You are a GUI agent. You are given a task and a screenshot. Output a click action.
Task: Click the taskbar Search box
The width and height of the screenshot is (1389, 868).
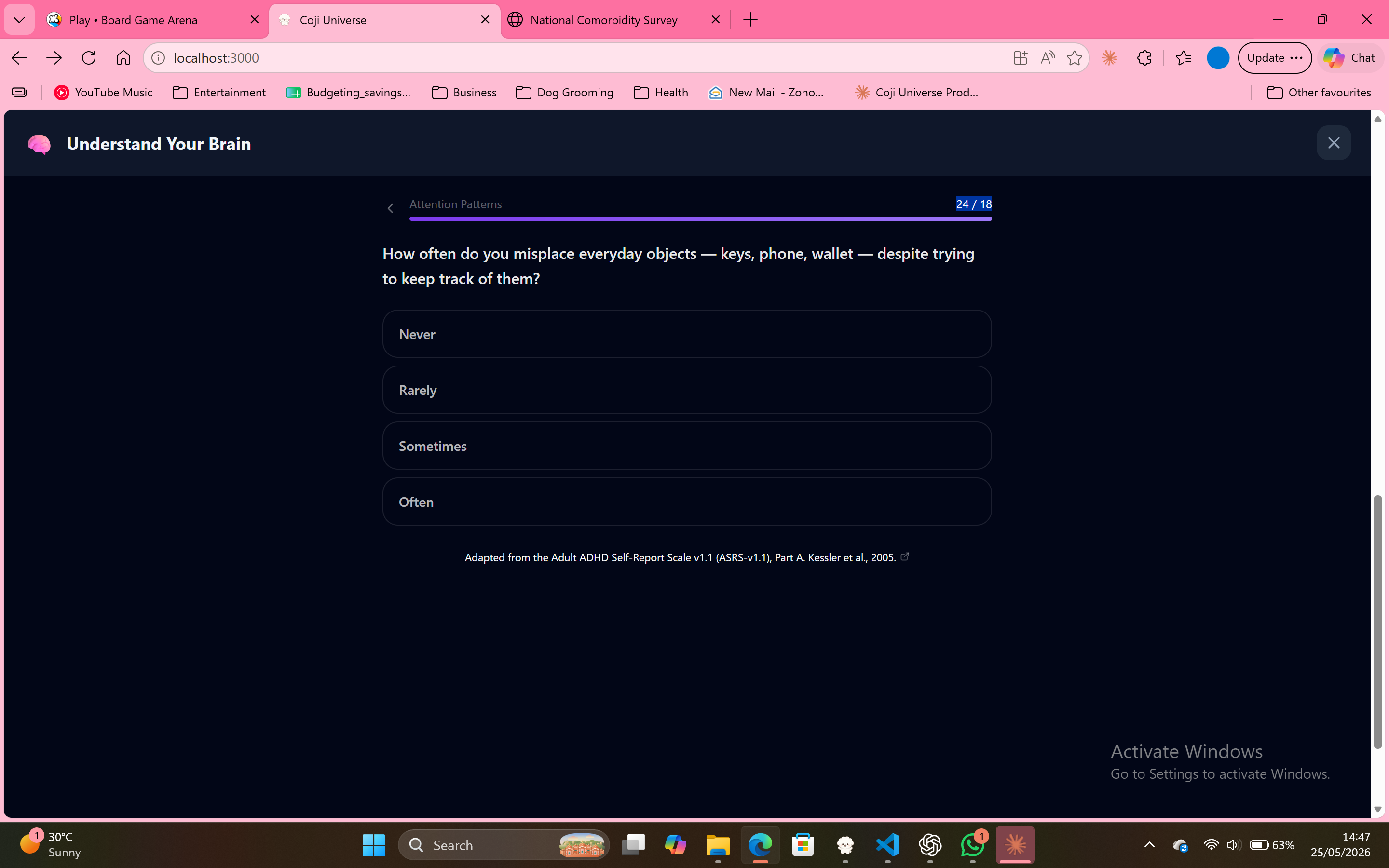pyautogui.click(x=504, y=845)
